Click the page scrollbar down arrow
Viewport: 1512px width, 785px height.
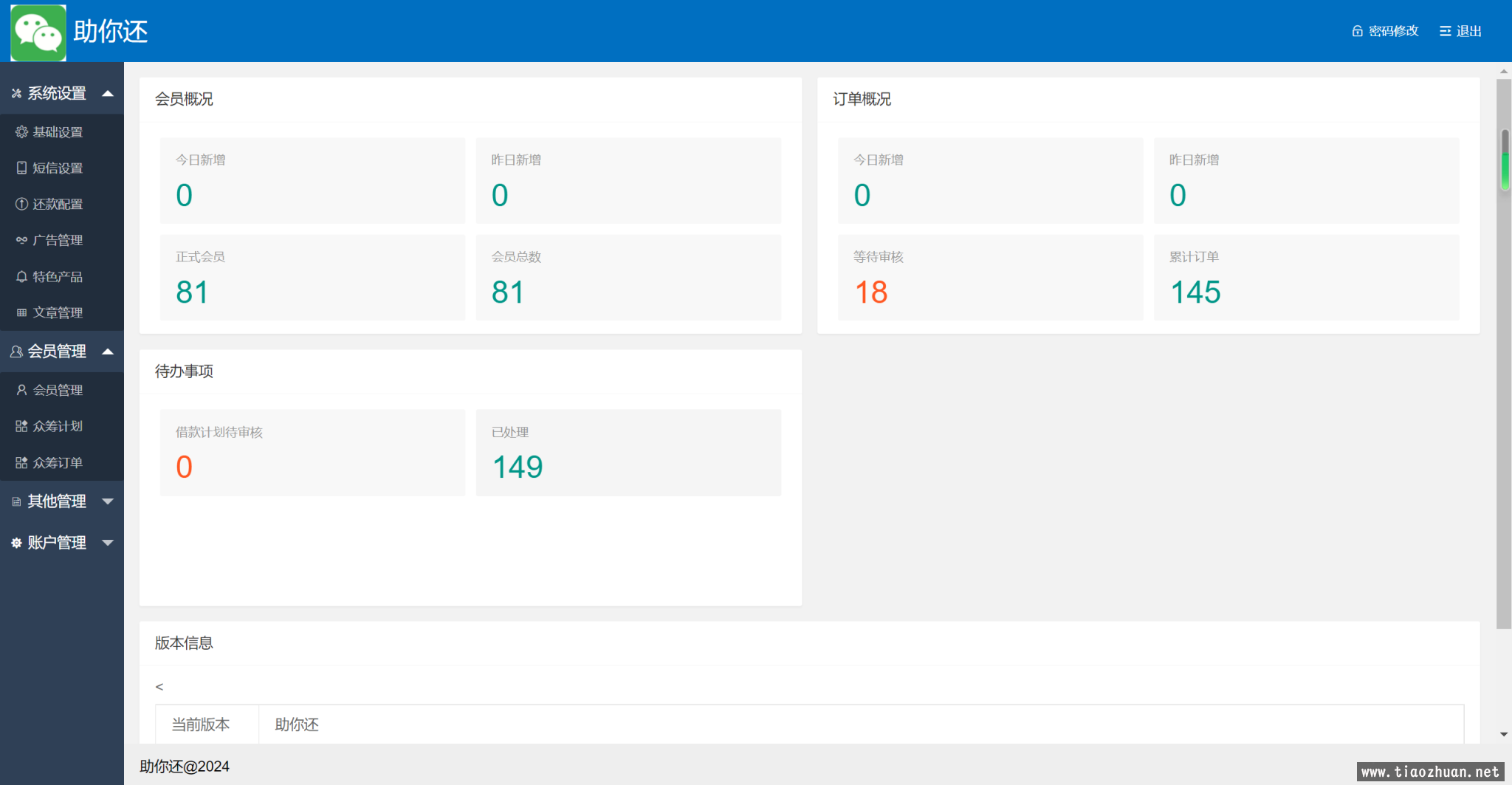[1504, 735]
